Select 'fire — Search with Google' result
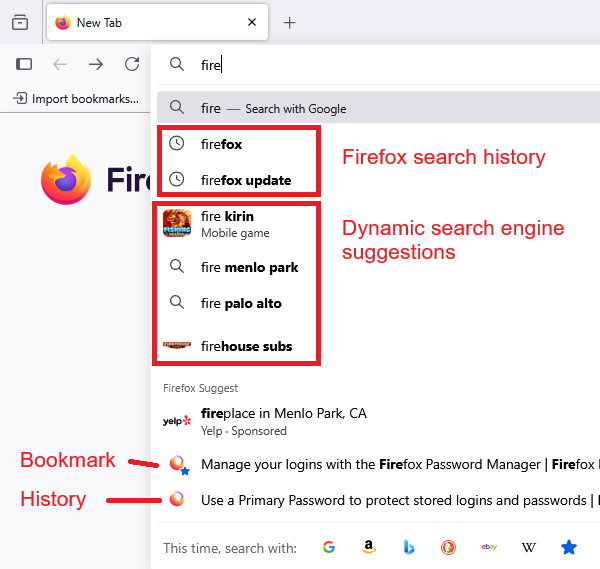The width and height of the screenshot is (600, 569). 379,108
